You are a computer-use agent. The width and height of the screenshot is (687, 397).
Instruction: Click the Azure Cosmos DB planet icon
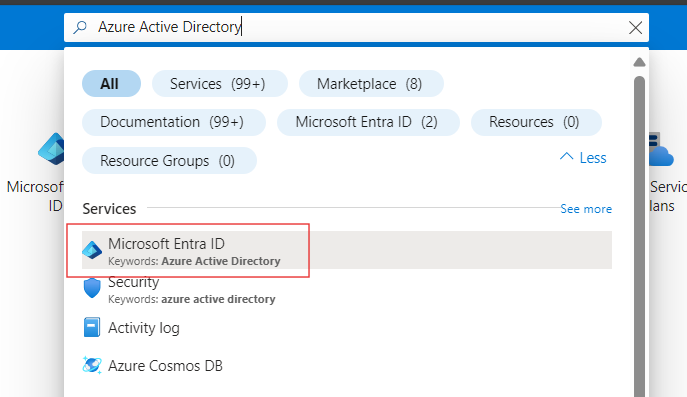(92, 365)
